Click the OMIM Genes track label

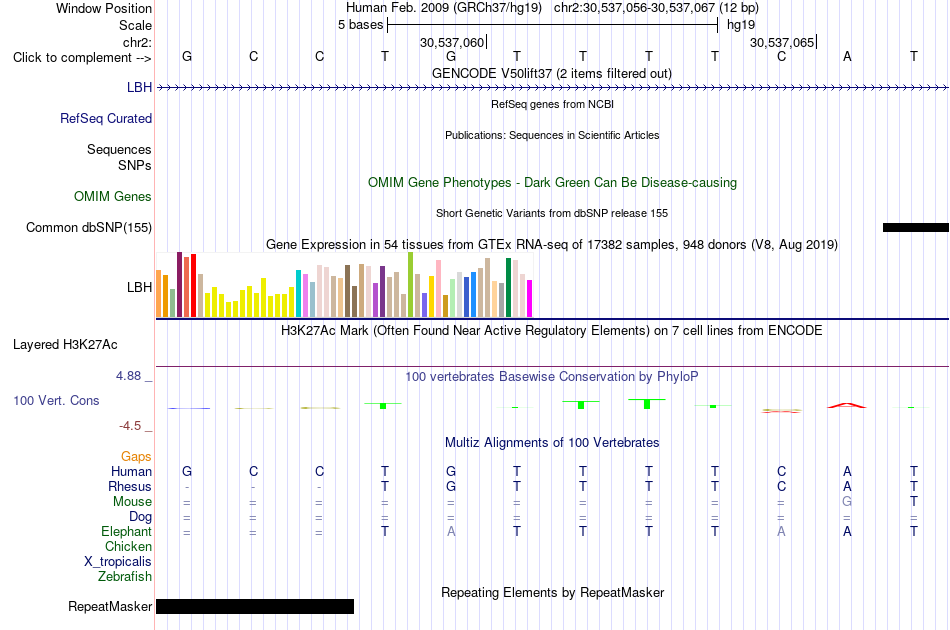tap(113, 196)
